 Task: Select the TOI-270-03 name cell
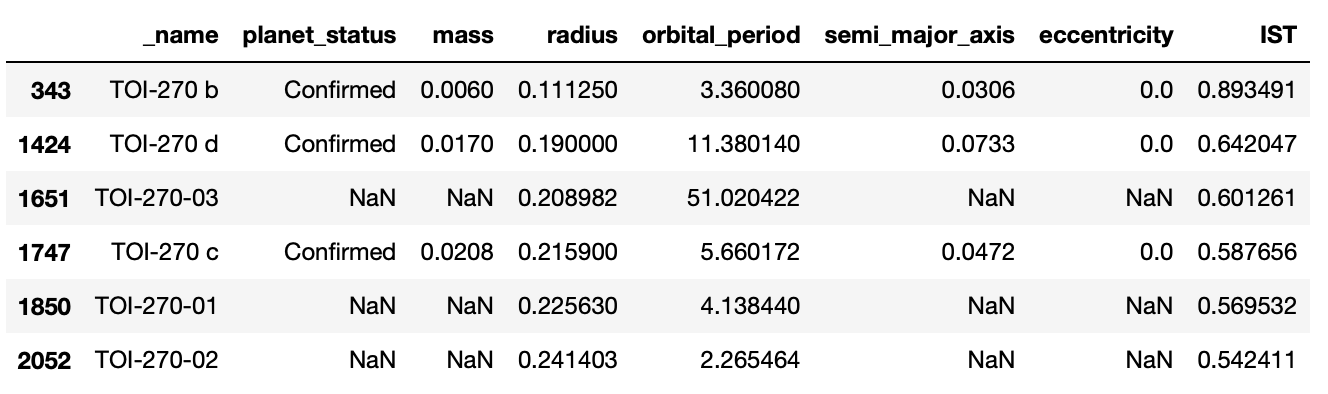tap(156, 198)
